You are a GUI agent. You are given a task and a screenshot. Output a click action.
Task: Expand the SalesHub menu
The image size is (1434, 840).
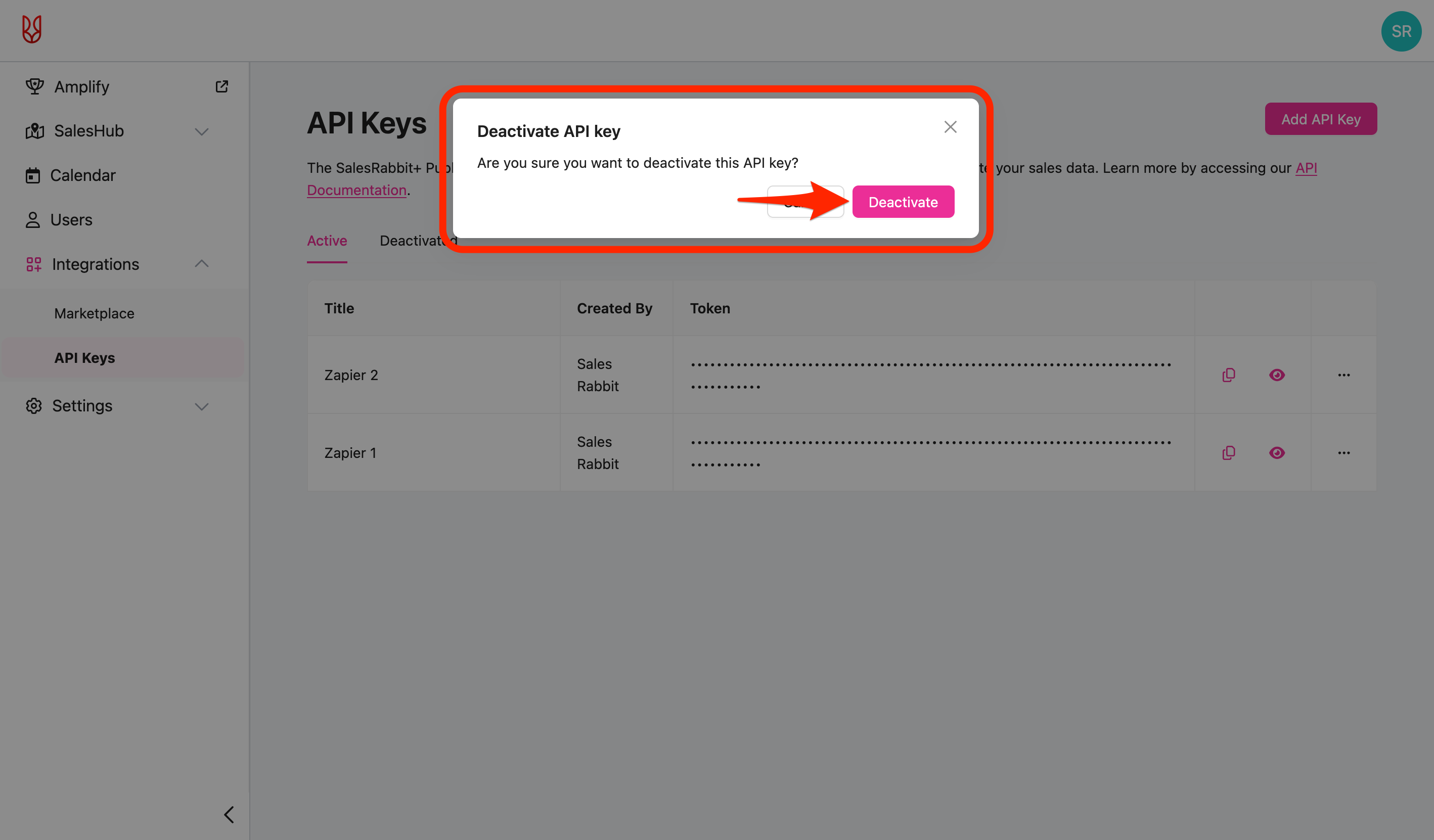[201, 131]
